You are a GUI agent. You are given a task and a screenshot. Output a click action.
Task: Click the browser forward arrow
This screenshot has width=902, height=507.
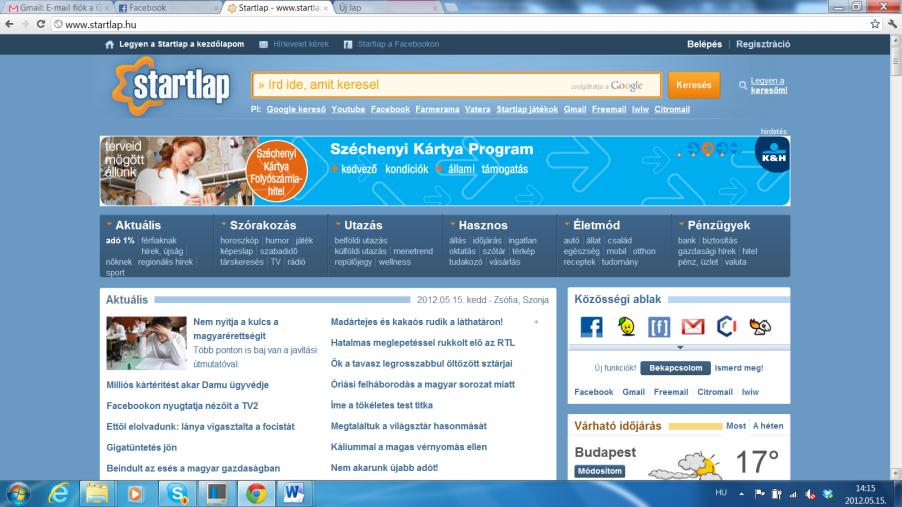(25, 24)
